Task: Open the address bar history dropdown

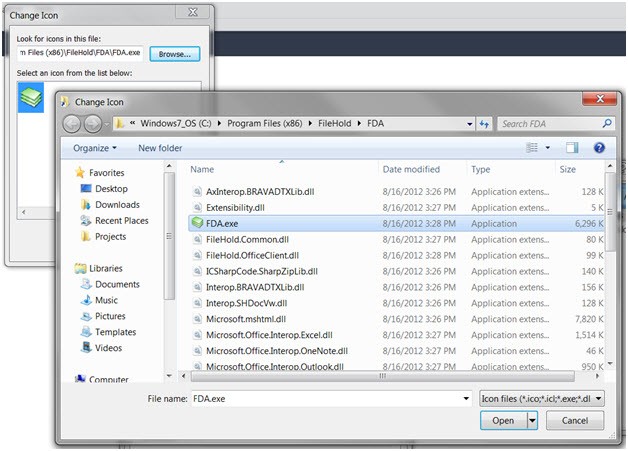Action: [469, 124]
